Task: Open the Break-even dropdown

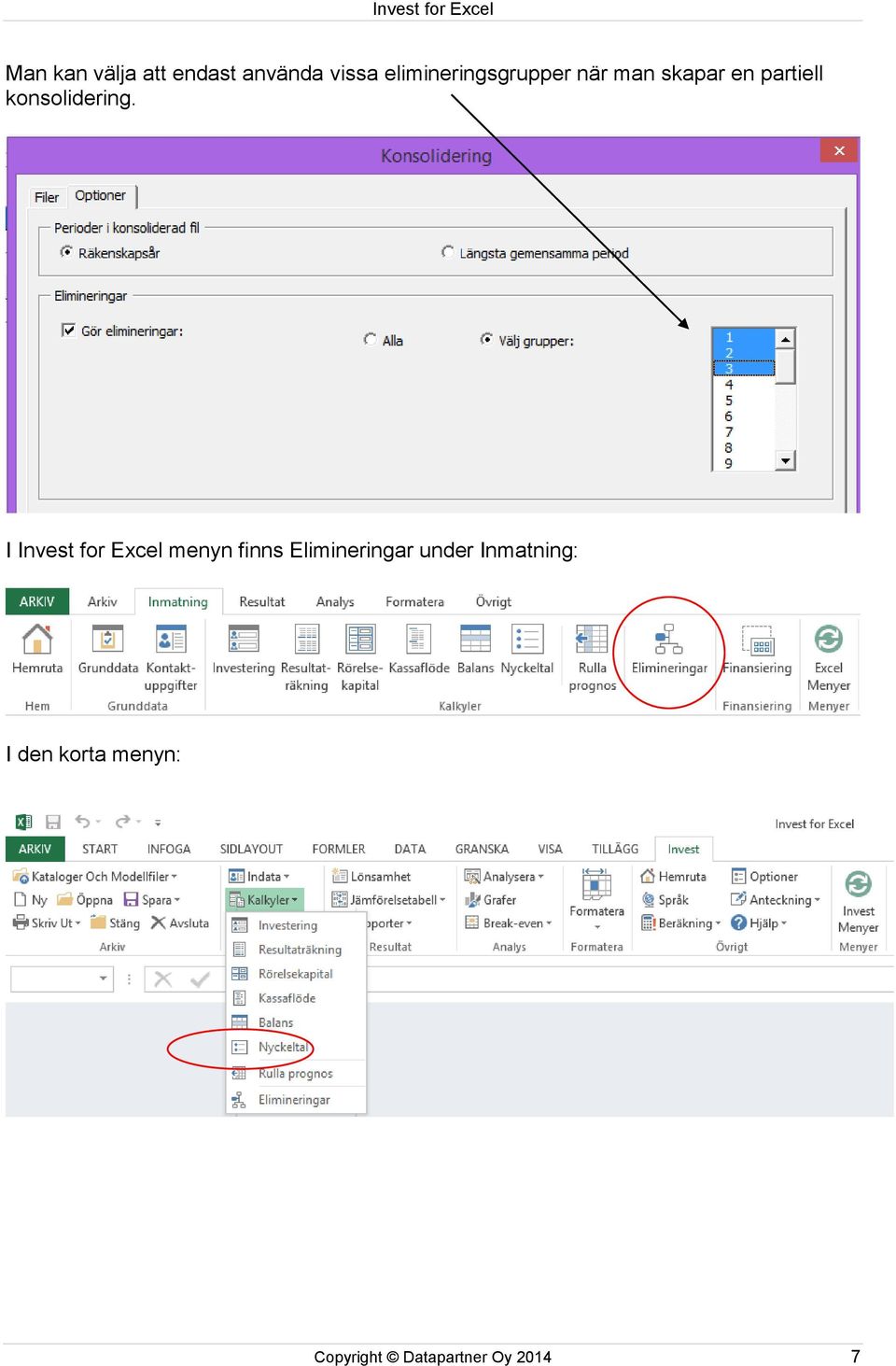Action: [x=508, y=923]
